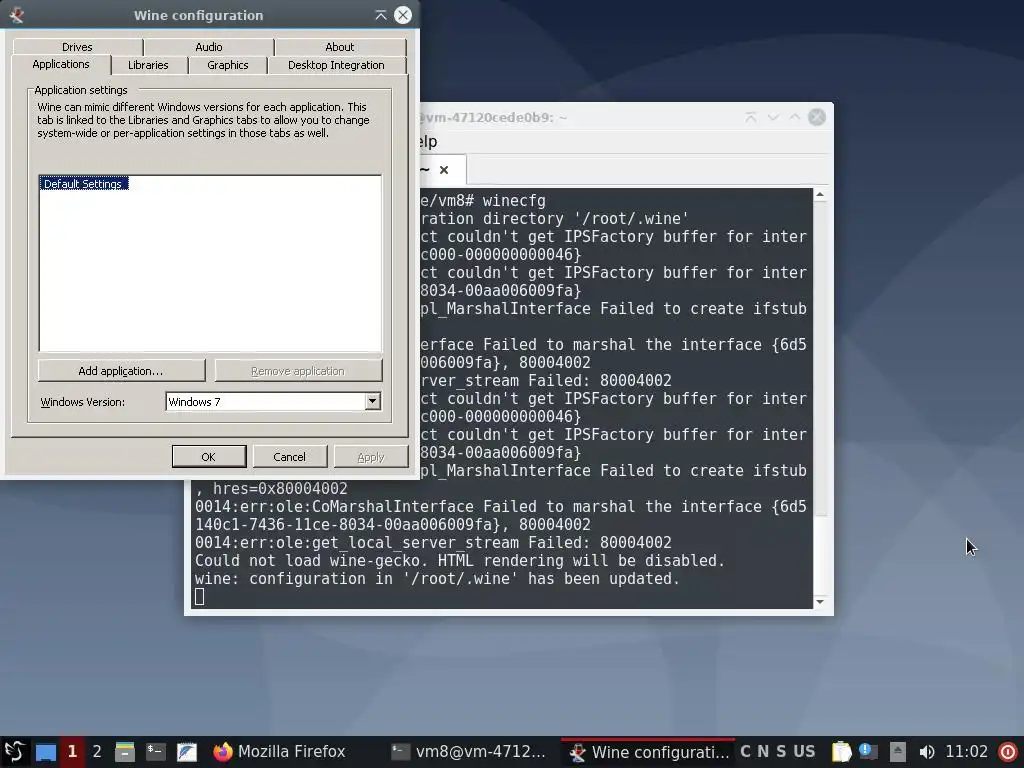Screen dimensions: 1024x768
Task: Switch to workspace 1
Action: point(72,752)
